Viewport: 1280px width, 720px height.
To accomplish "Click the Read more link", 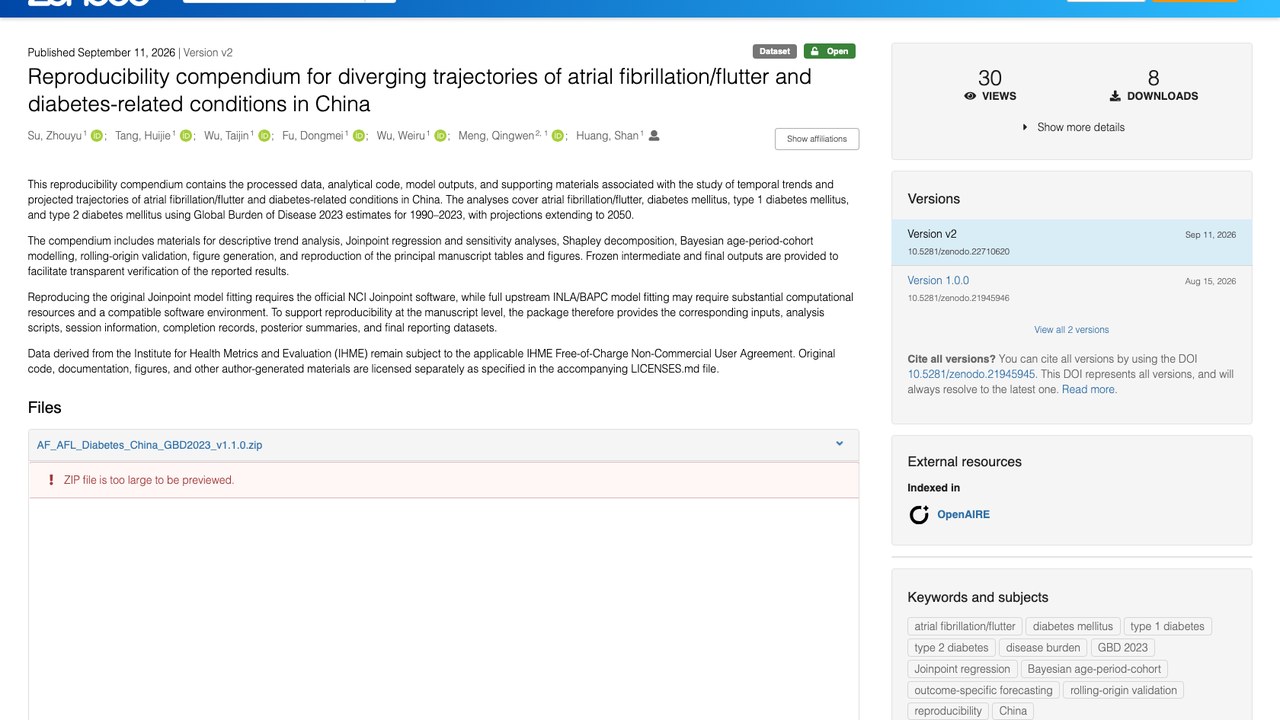I will click(x=1089, y=389).
